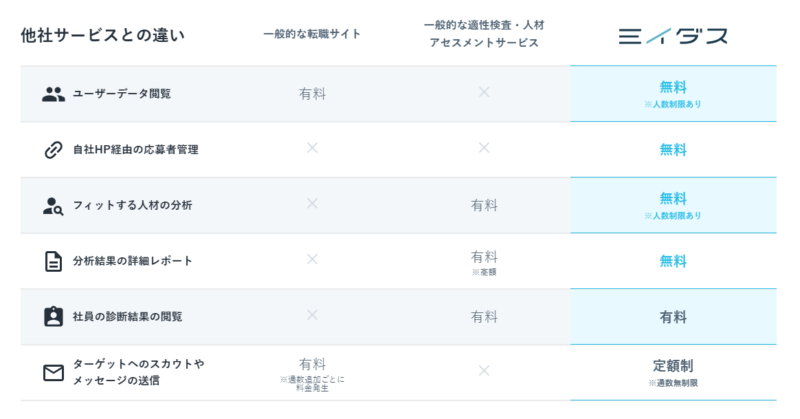The height and width of the screenshot is (419, 800).
Task: Click the document icon beside 分析結果の詳細レポート
Action: coord(53,261)
